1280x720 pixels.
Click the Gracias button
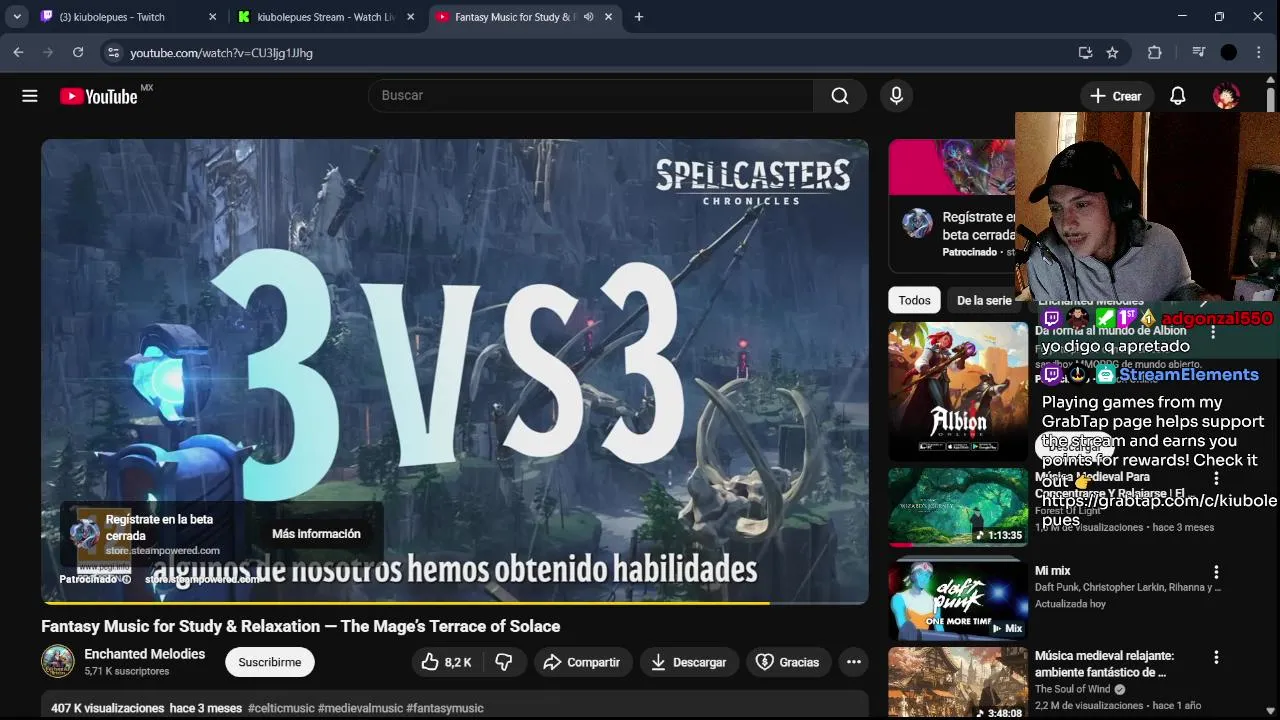tap(788, 662)
